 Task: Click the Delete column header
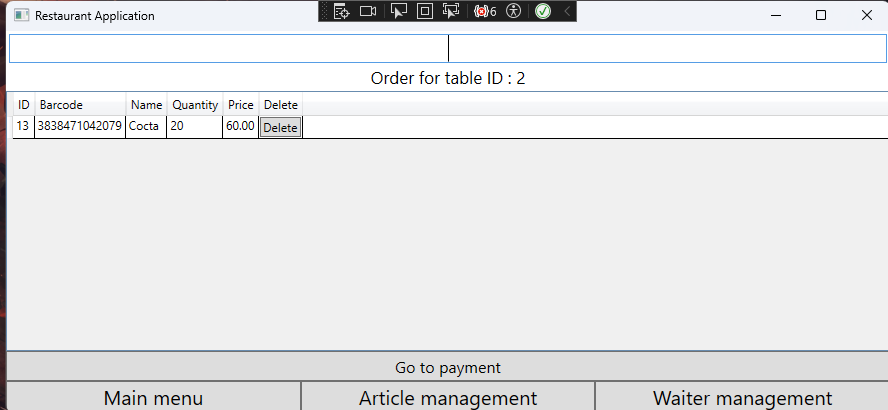[280, 105]
